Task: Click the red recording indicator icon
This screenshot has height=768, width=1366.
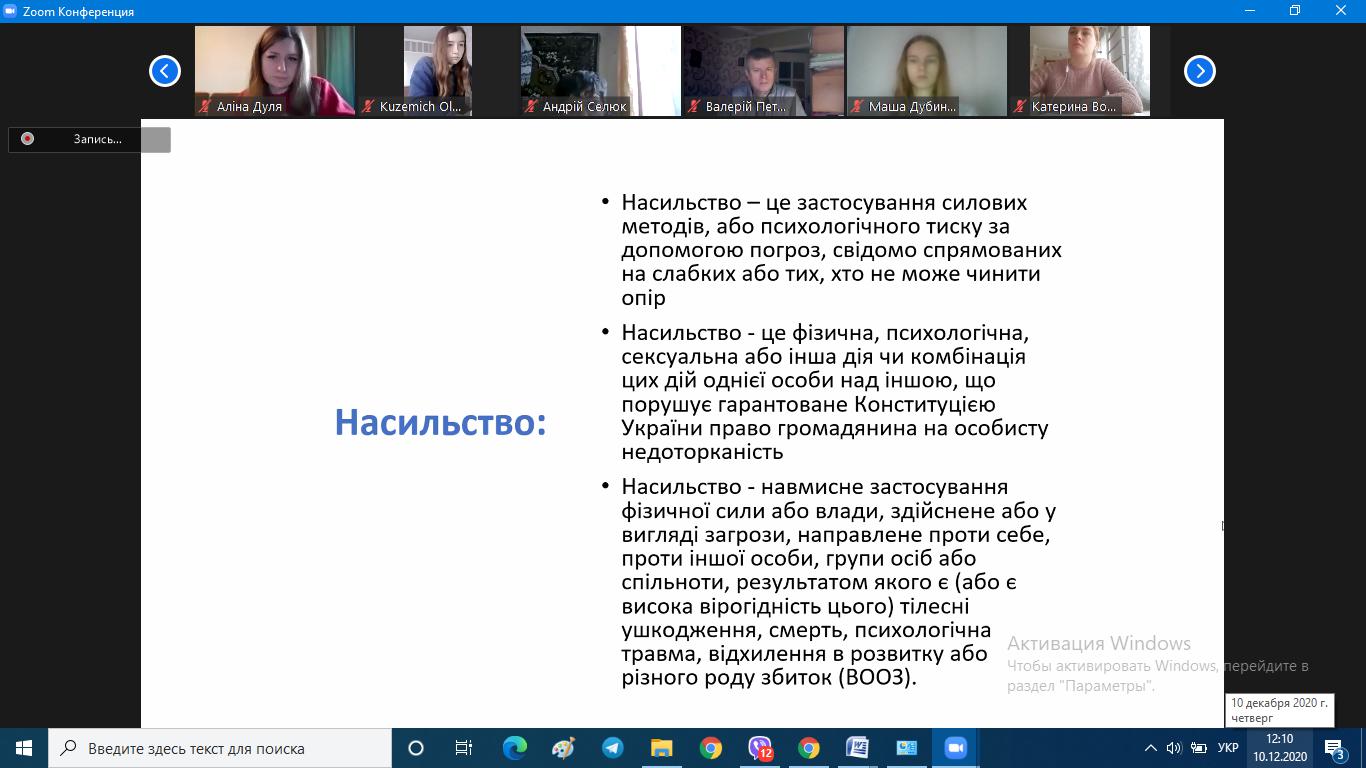Action: pyautogui.click(x=28, y=139)
